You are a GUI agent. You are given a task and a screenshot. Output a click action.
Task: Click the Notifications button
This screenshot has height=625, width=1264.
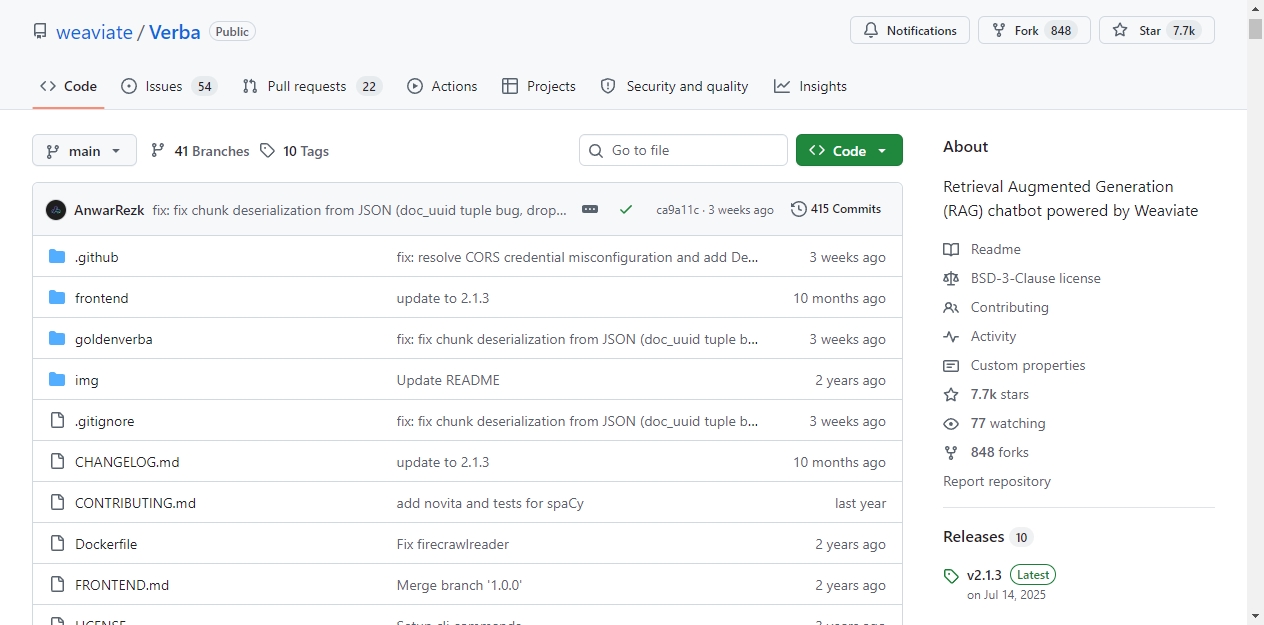click(910, 31)
